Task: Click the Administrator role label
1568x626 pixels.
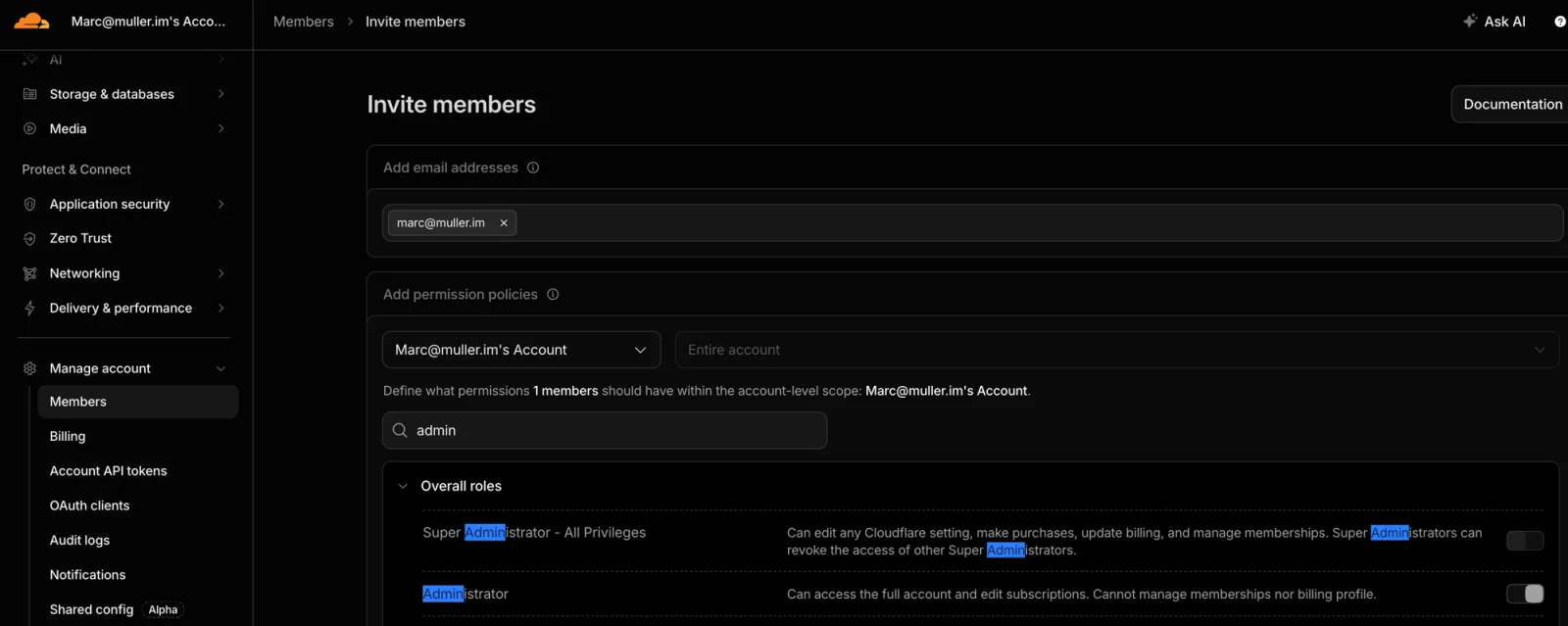Action: [465, 594]
